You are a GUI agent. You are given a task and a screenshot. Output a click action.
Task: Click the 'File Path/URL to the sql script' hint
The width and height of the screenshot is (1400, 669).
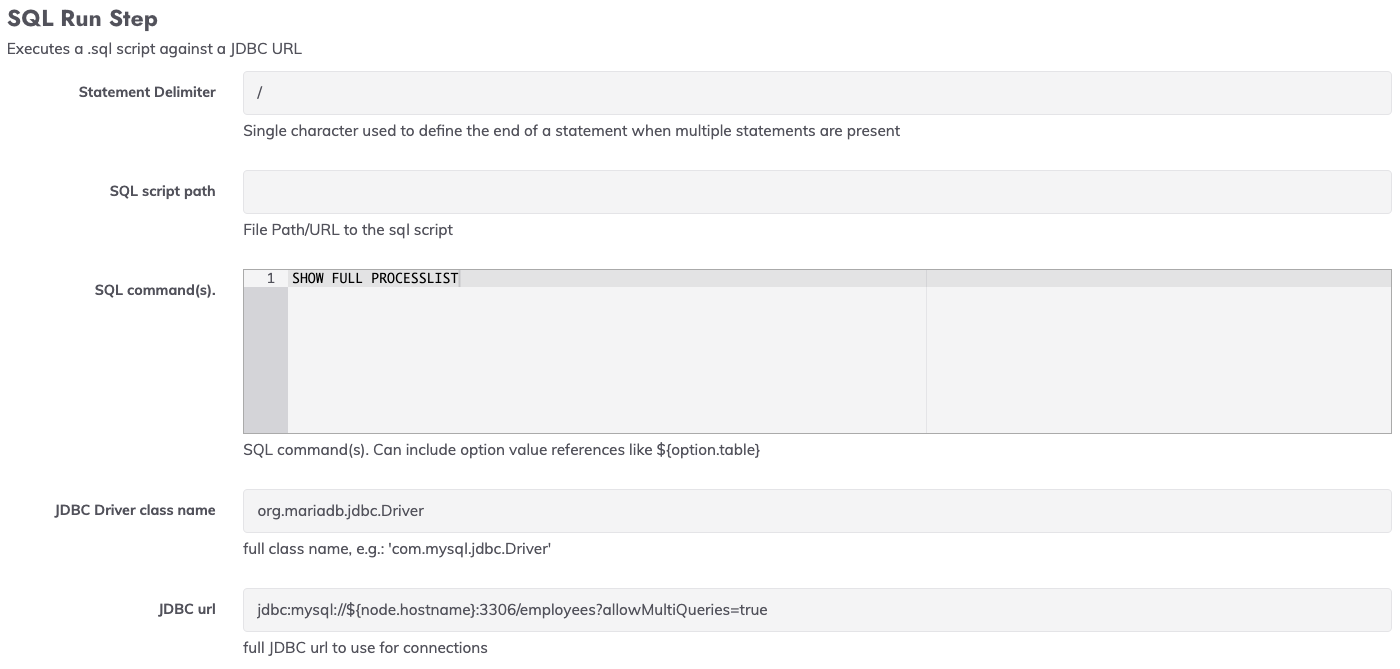348,229
